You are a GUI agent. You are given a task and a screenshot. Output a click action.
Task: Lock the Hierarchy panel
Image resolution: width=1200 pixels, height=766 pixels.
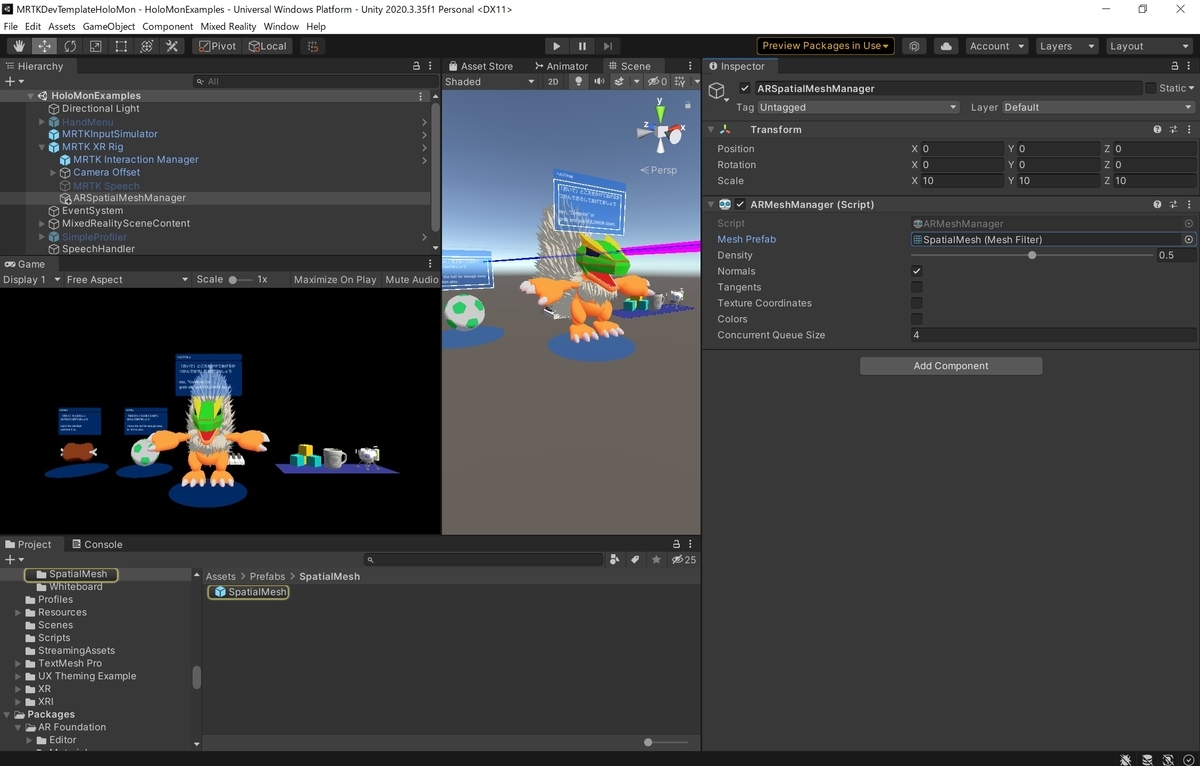416,66
